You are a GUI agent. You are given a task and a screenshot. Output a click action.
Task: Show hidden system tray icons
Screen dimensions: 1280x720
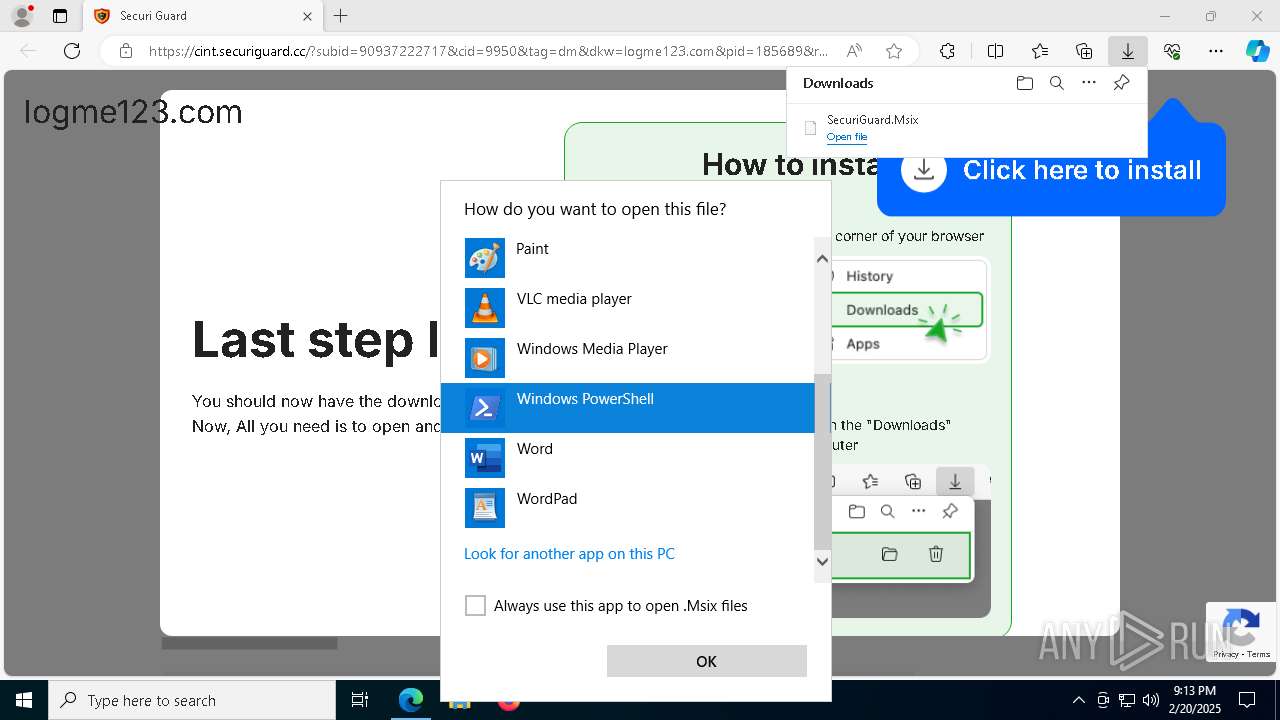(x=1078, y=700)
